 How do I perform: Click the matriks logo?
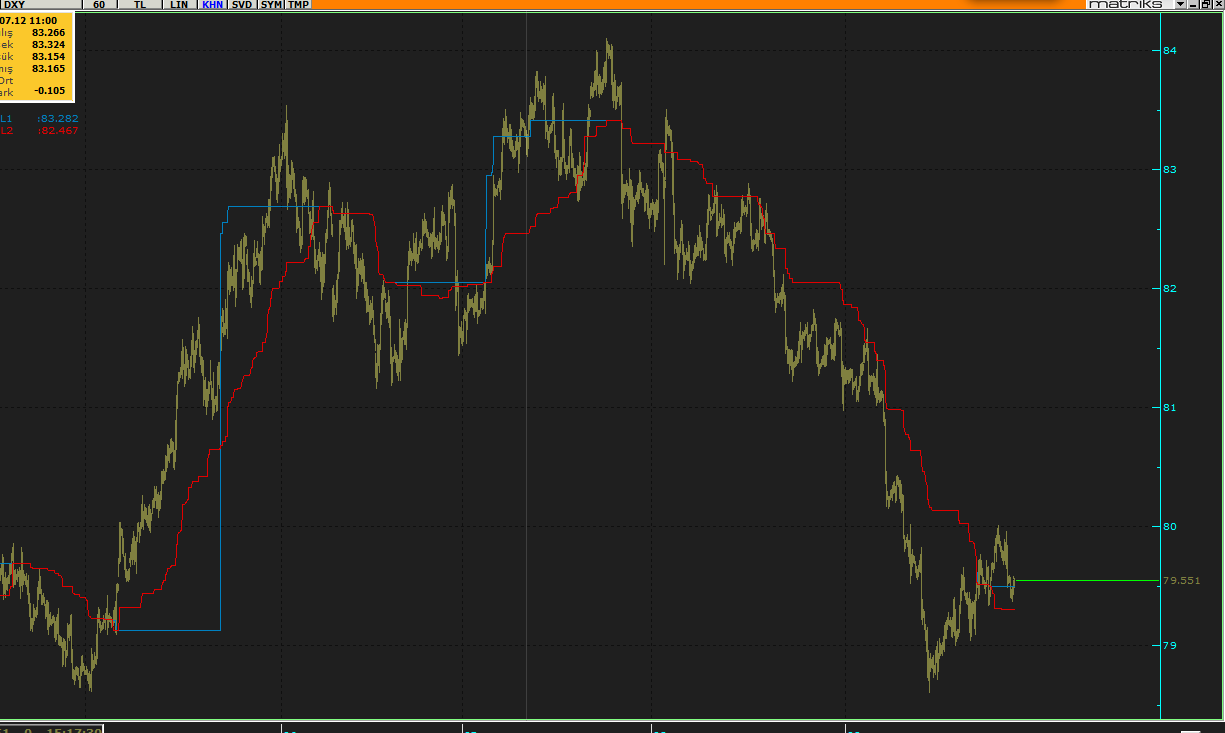tap(1126, 4)
